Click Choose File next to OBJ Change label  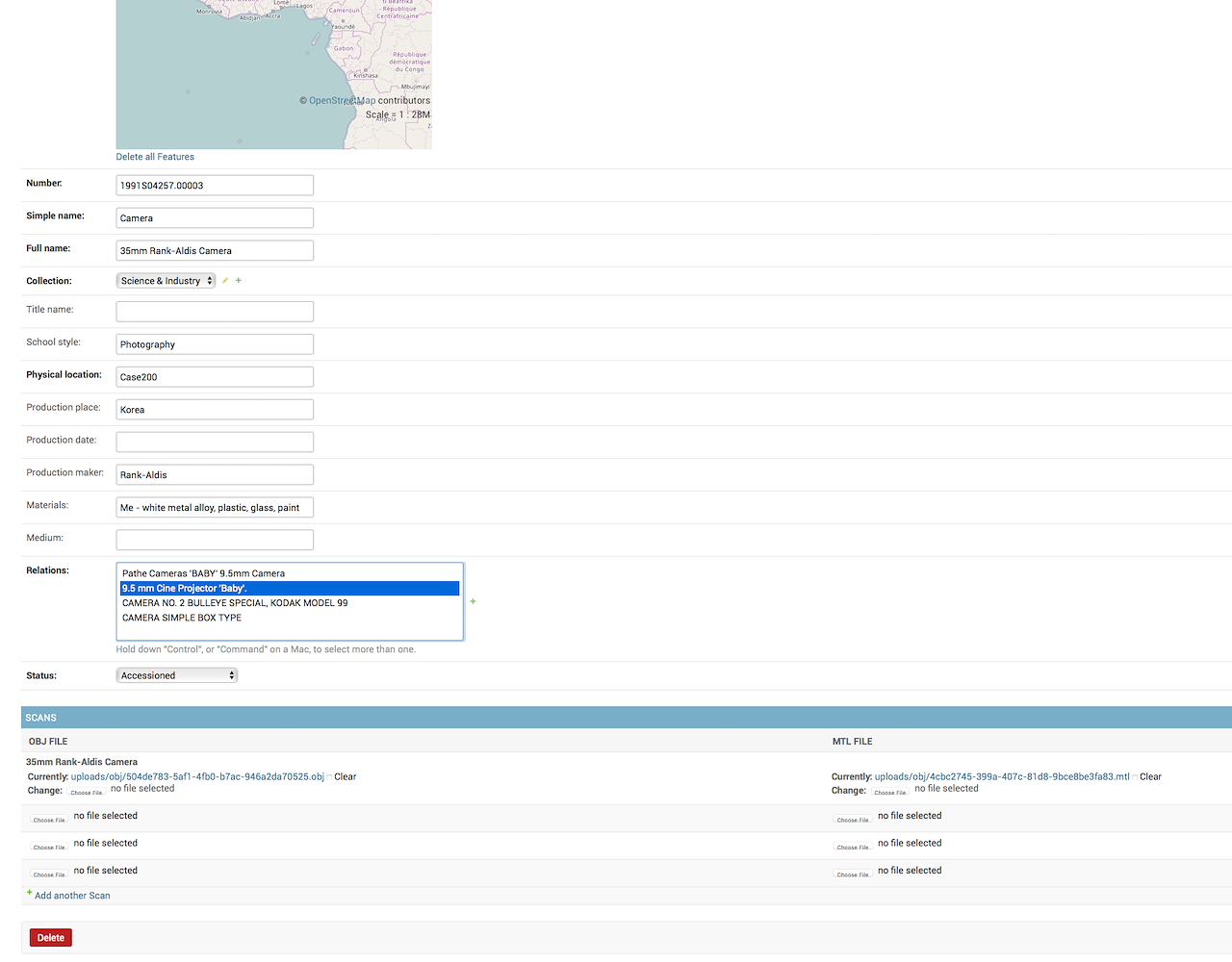[87, 792]
